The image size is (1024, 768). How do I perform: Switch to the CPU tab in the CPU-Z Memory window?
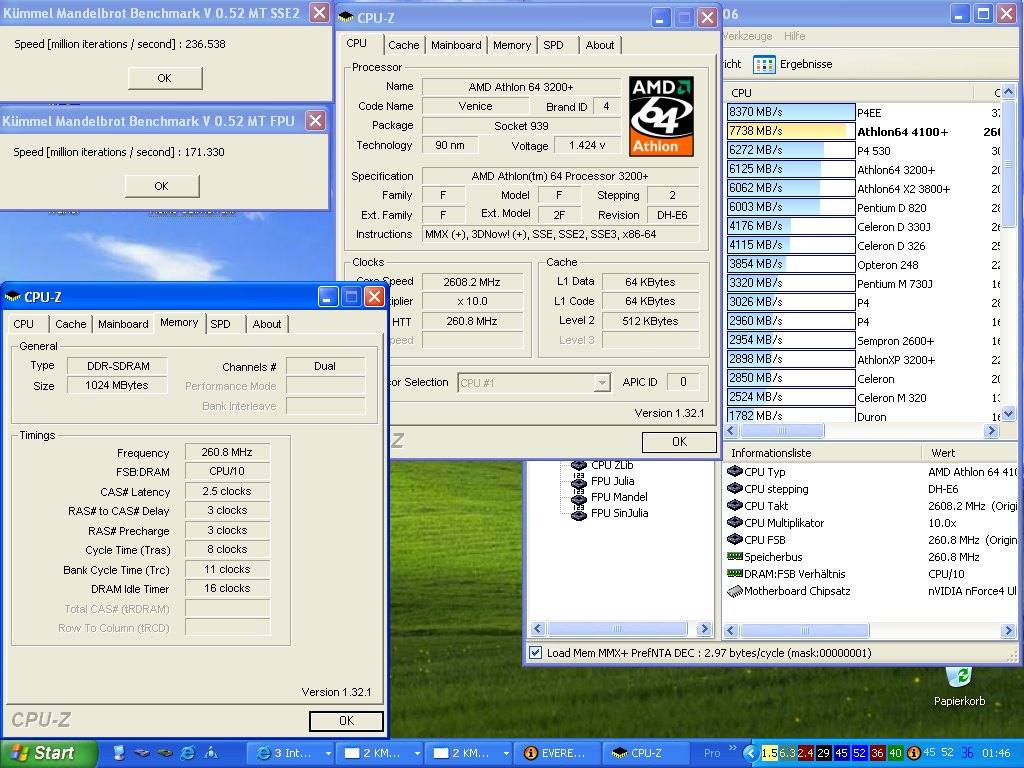point(24,324)
